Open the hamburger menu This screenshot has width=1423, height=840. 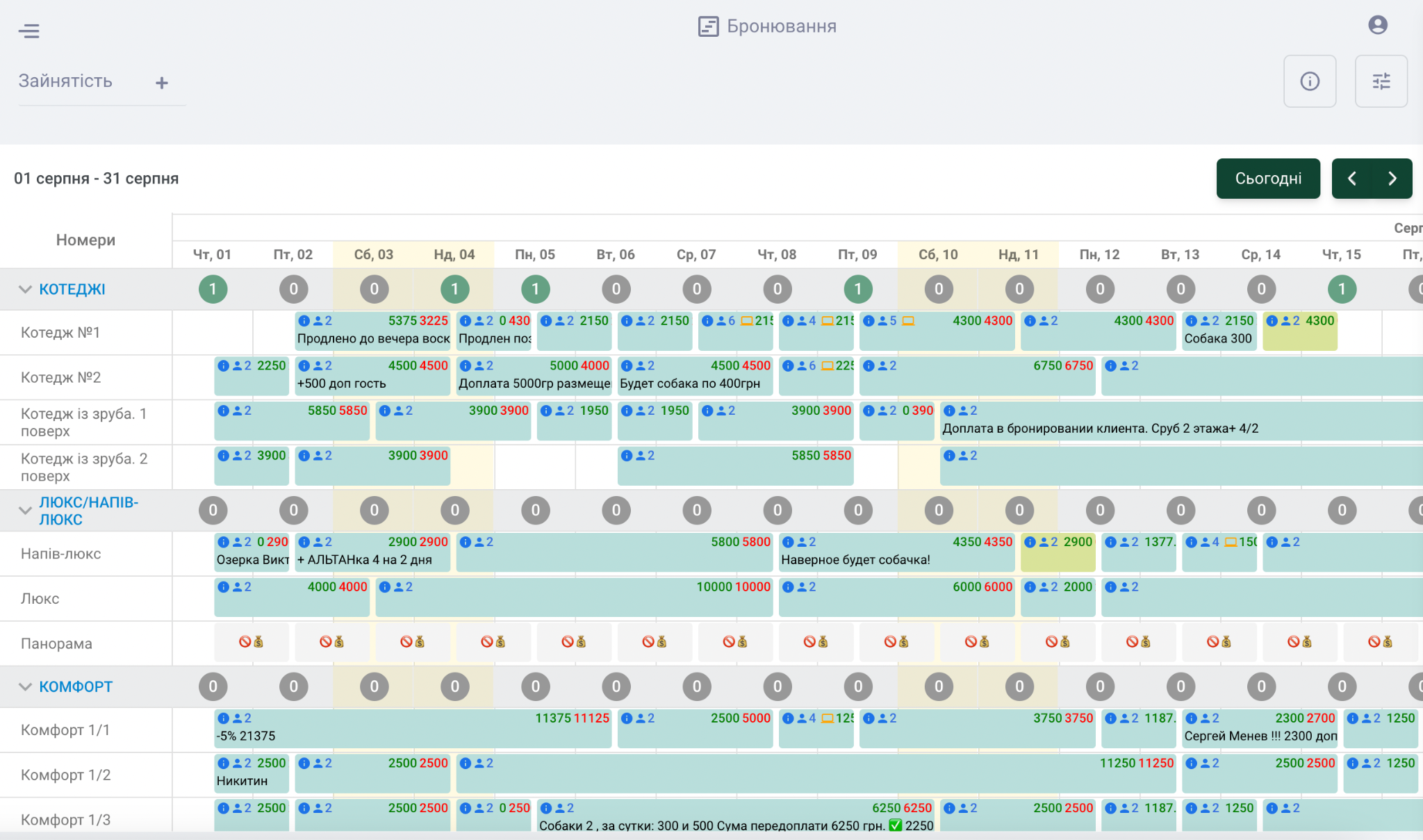point(28,31)
